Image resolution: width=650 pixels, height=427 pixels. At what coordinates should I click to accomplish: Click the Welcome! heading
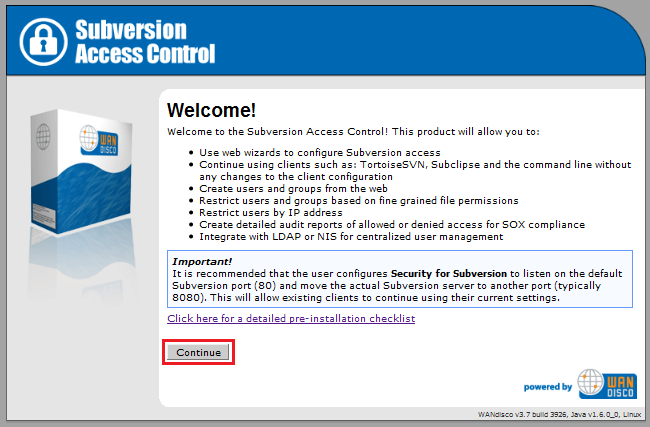tap(211, 110)
